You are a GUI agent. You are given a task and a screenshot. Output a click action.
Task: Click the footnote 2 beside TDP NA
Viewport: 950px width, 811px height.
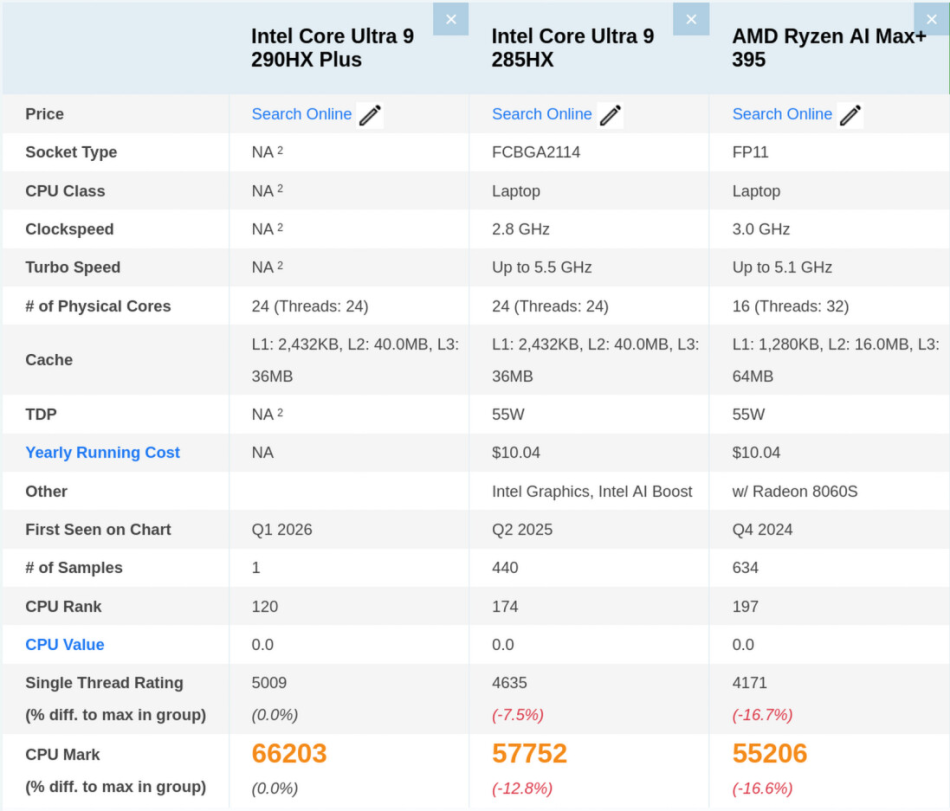coord(281,410)
